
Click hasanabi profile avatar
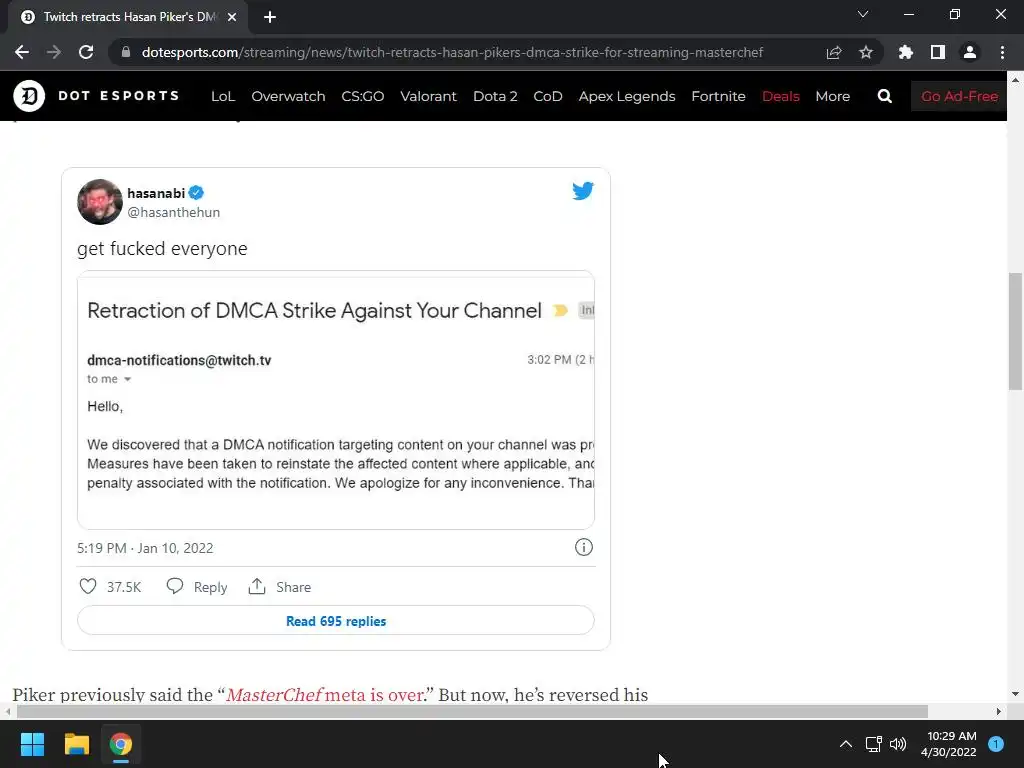click(100, 202)
